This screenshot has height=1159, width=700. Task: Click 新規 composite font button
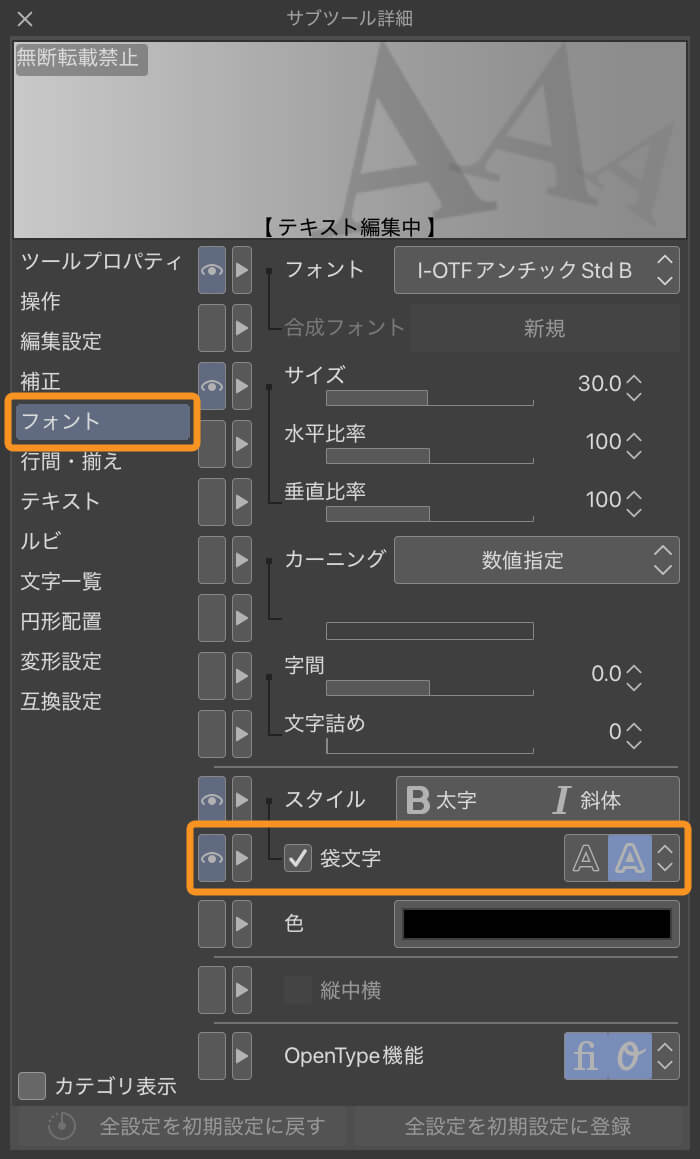[544, 327]
